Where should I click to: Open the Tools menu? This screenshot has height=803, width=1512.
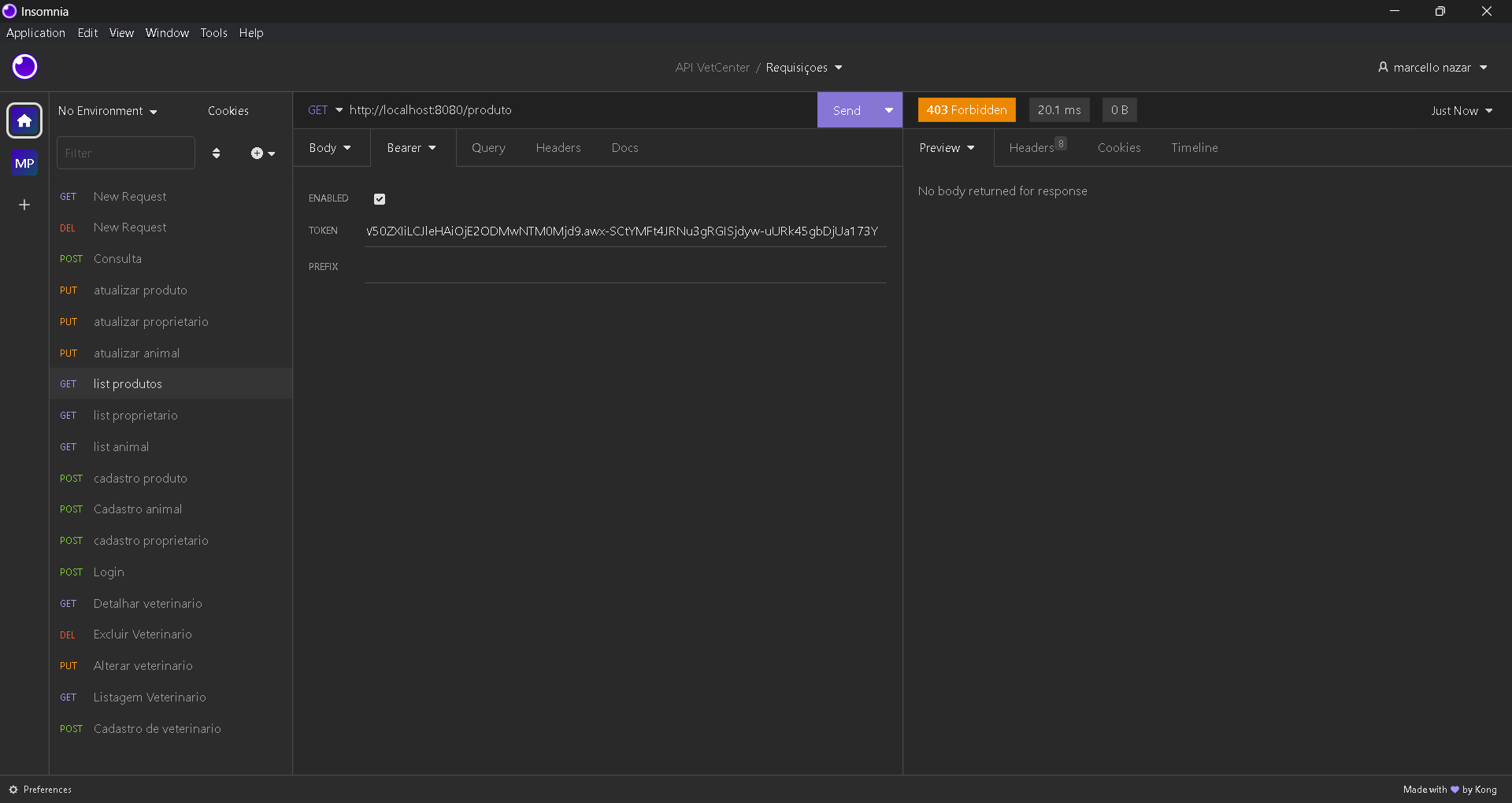pos(213,33)
